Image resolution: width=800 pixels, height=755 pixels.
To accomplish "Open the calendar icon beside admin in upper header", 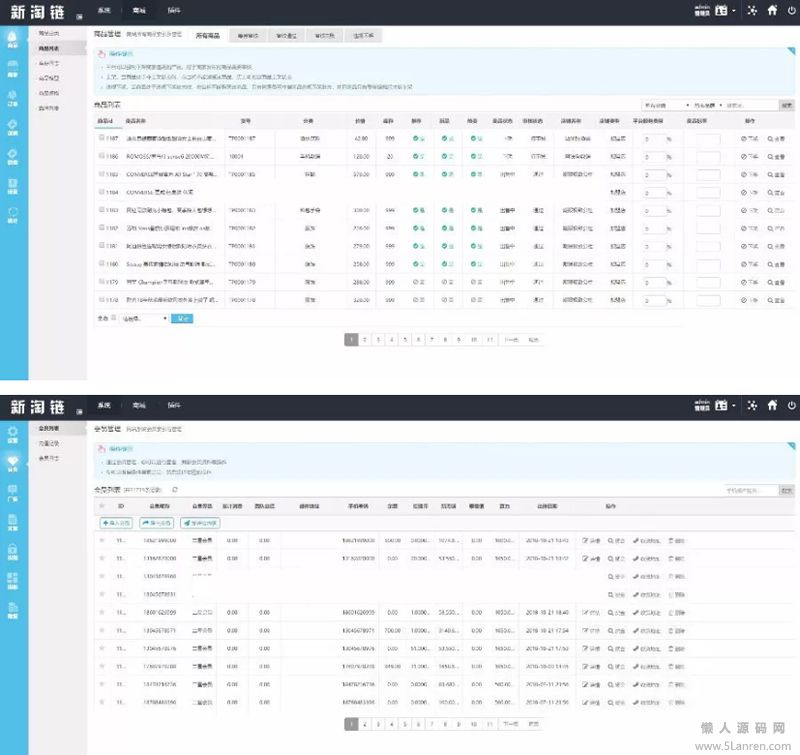I will pos(721,11).
